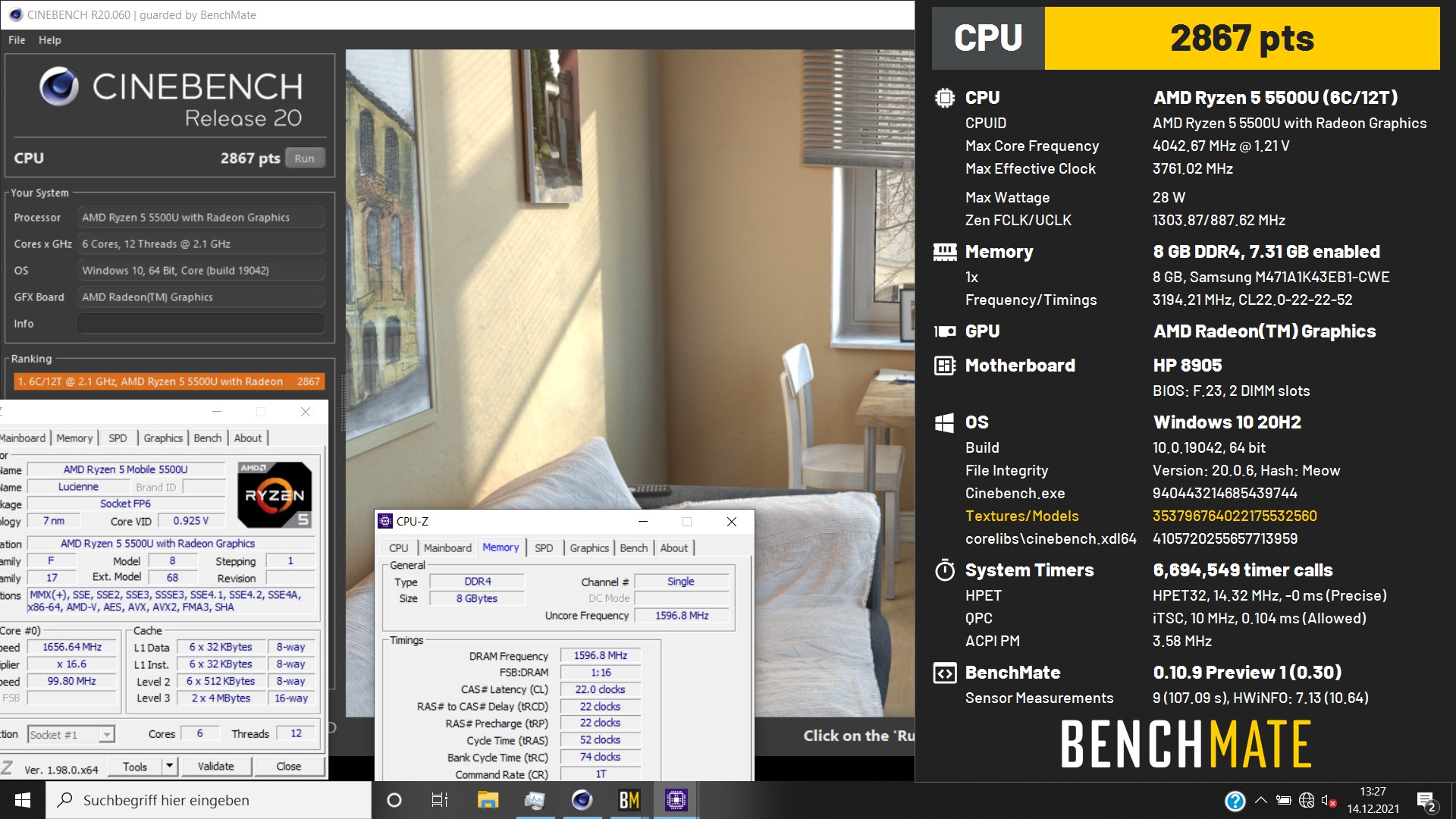Open Bench tab in front CPU-Z window
This screenshot has width=1456, height=819.
(634, 548)
